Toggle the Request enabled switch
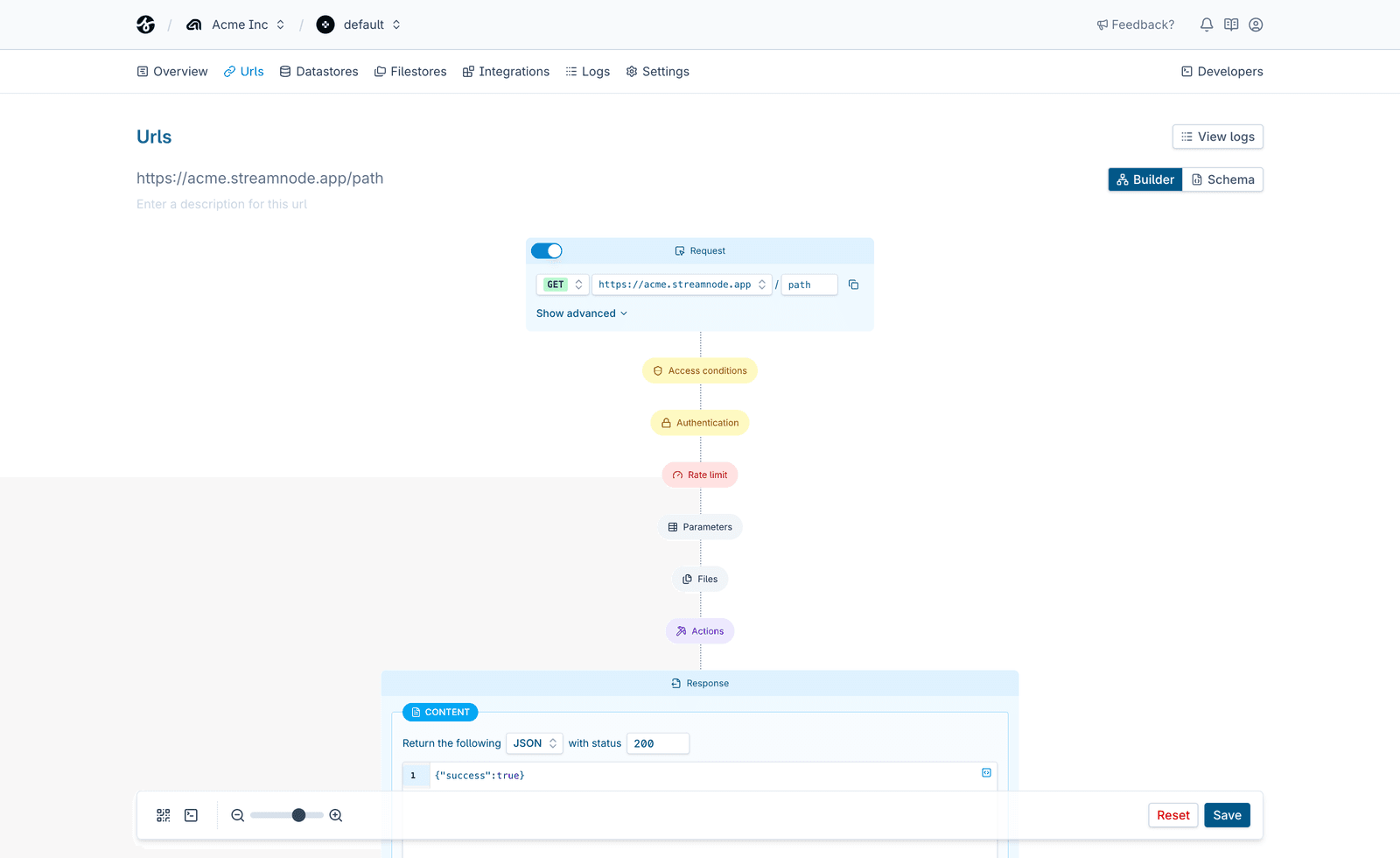This screenshot has width=1400, height=858. [x=547, y=251]
